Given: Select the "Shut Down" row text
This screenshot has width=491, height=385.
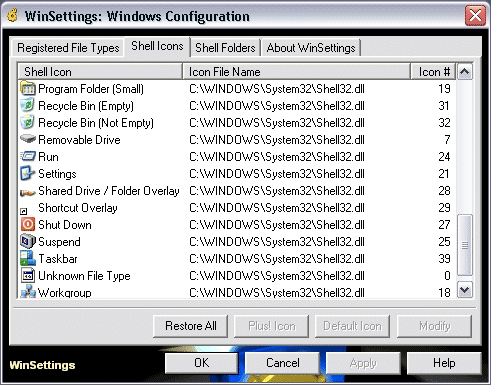Looking at the screenshot, I should (x=65, y=225).
